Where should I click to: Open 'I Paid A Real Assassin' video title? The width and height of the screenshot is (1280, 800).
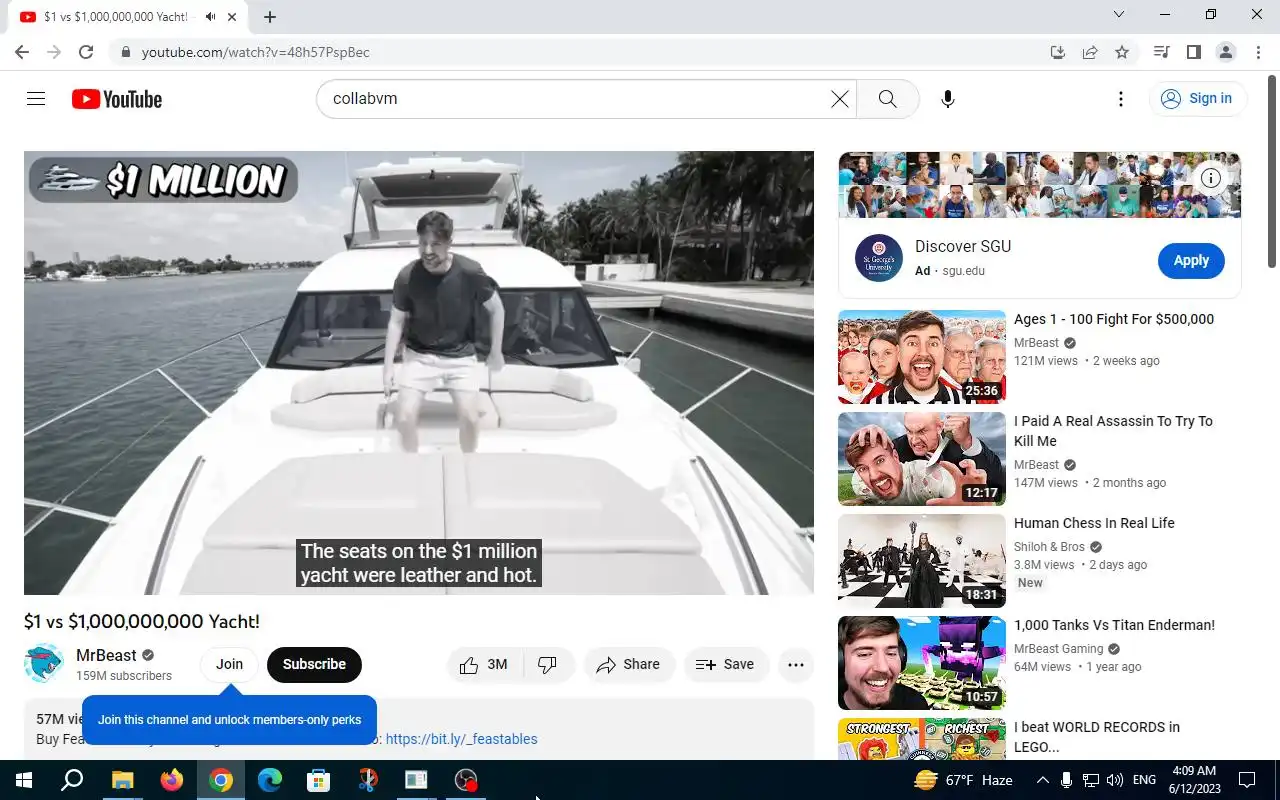pyautogui.click(x=1113, y=431)
